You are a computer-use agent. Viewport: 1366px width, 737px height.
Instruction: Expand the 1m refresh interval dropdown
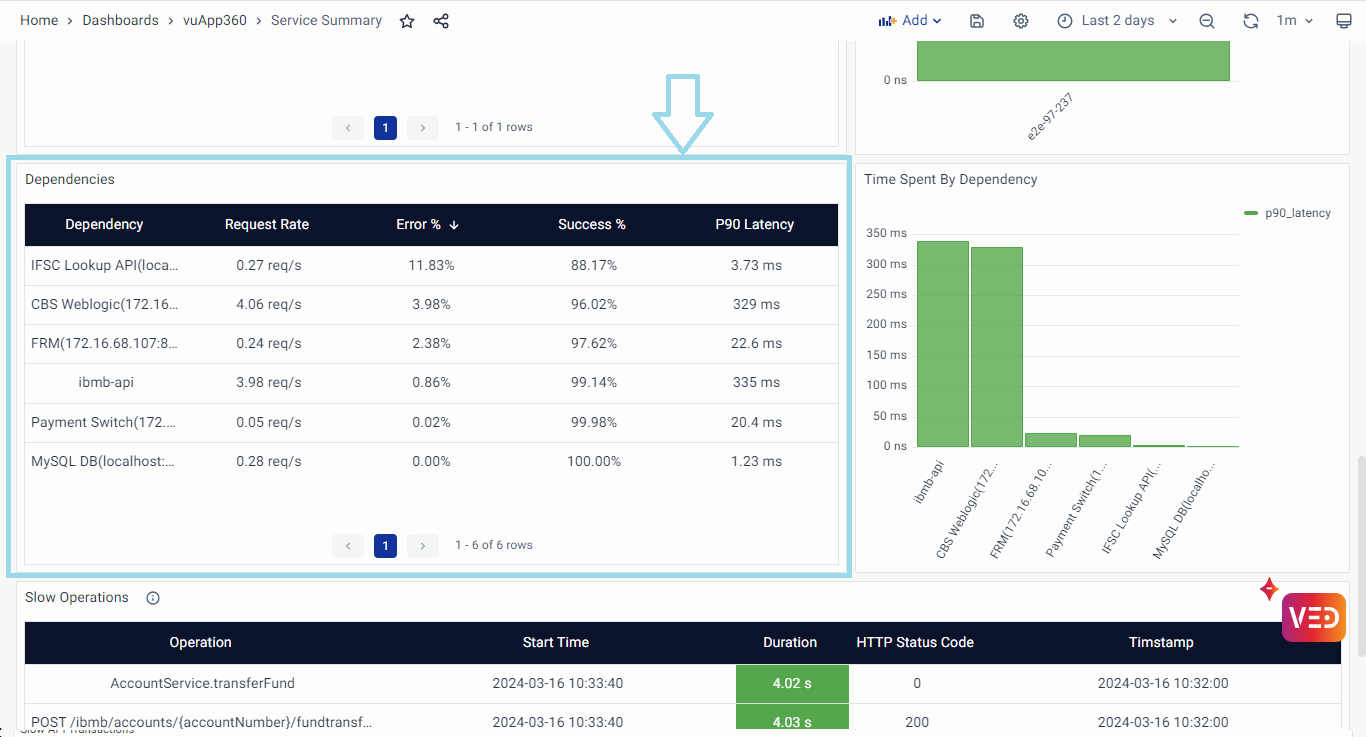click(x=1294, y=21)
